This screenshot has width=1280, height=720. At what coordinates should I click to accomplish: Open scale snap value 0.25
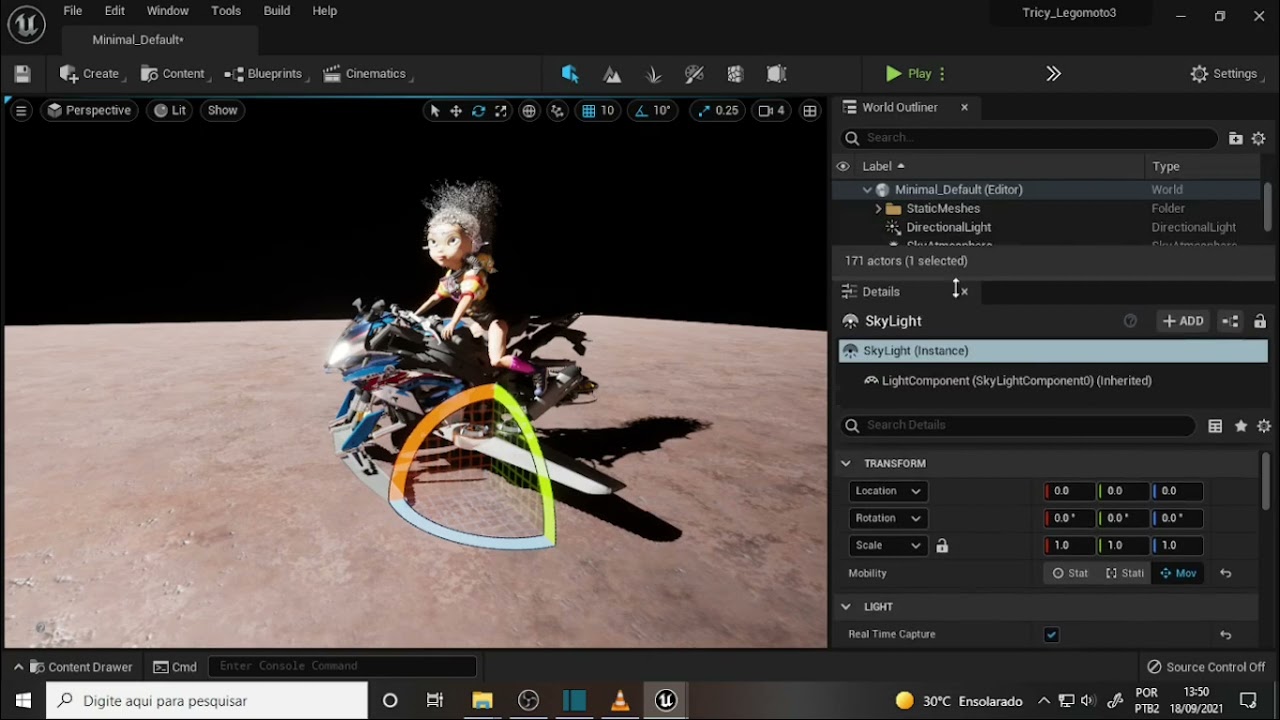pos(727,111)
